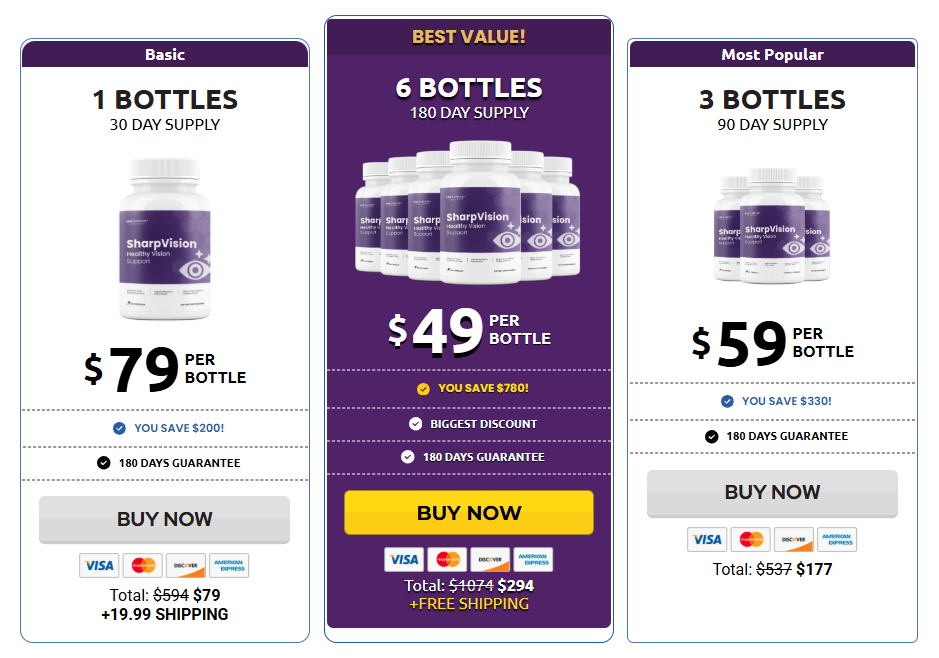Screen dimensions: 939x658
Task: Select the Most Popular package header
Action: 773,54
